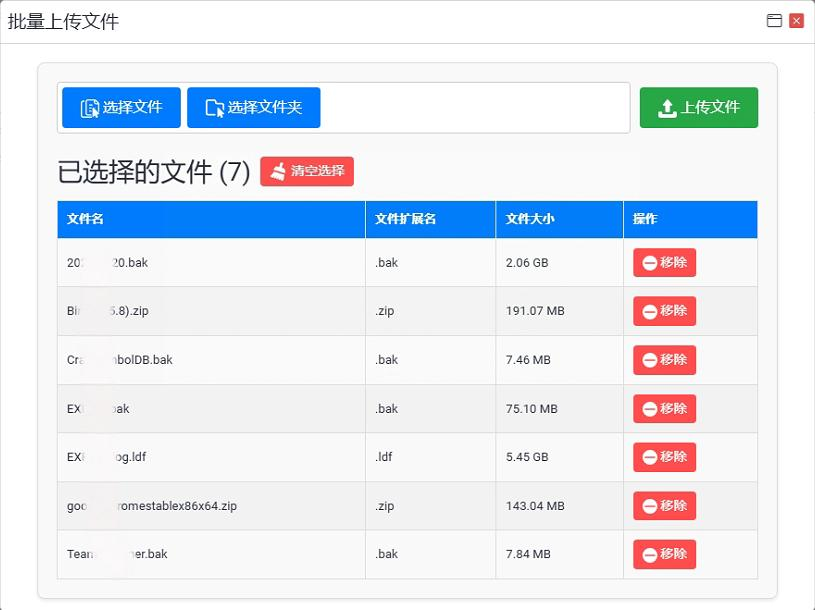Start upload with the green 上传文件 button
Image resolution: width=815 pixels, height=610 pixels.
click(x=699, y=108)
